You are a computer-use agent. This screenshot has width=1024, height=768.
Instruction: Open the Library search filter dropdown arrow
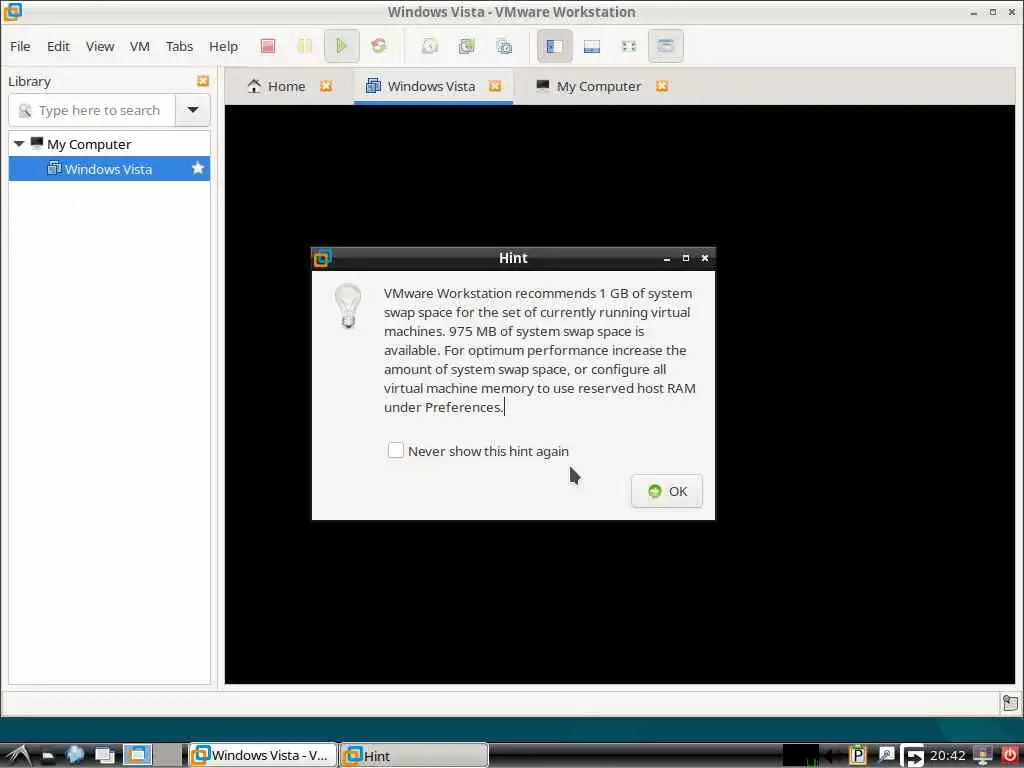point(193,110)
